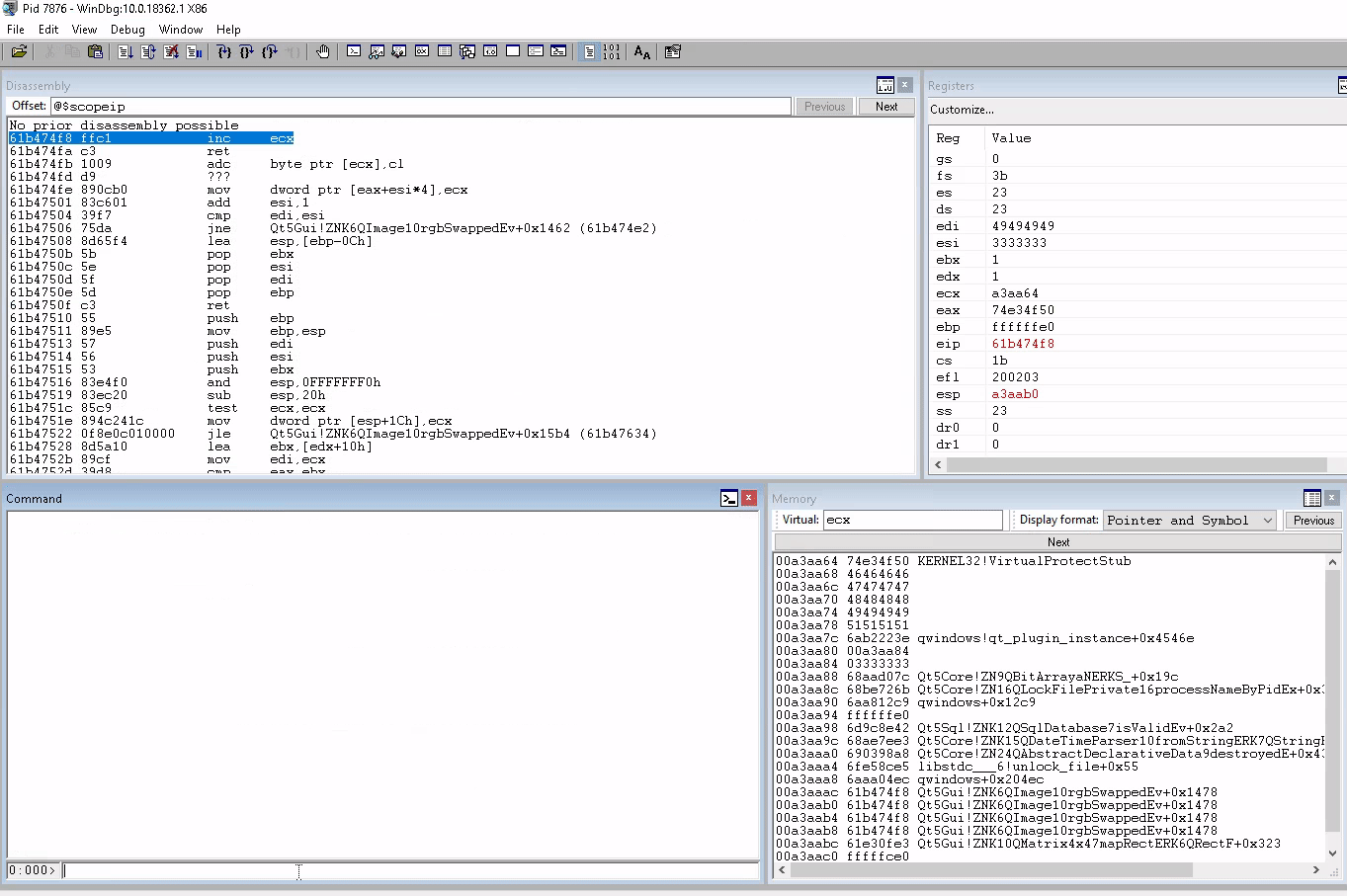Click the hand breakpoint toolbar icon
The image size is (1347, 896).
(323, 51)
